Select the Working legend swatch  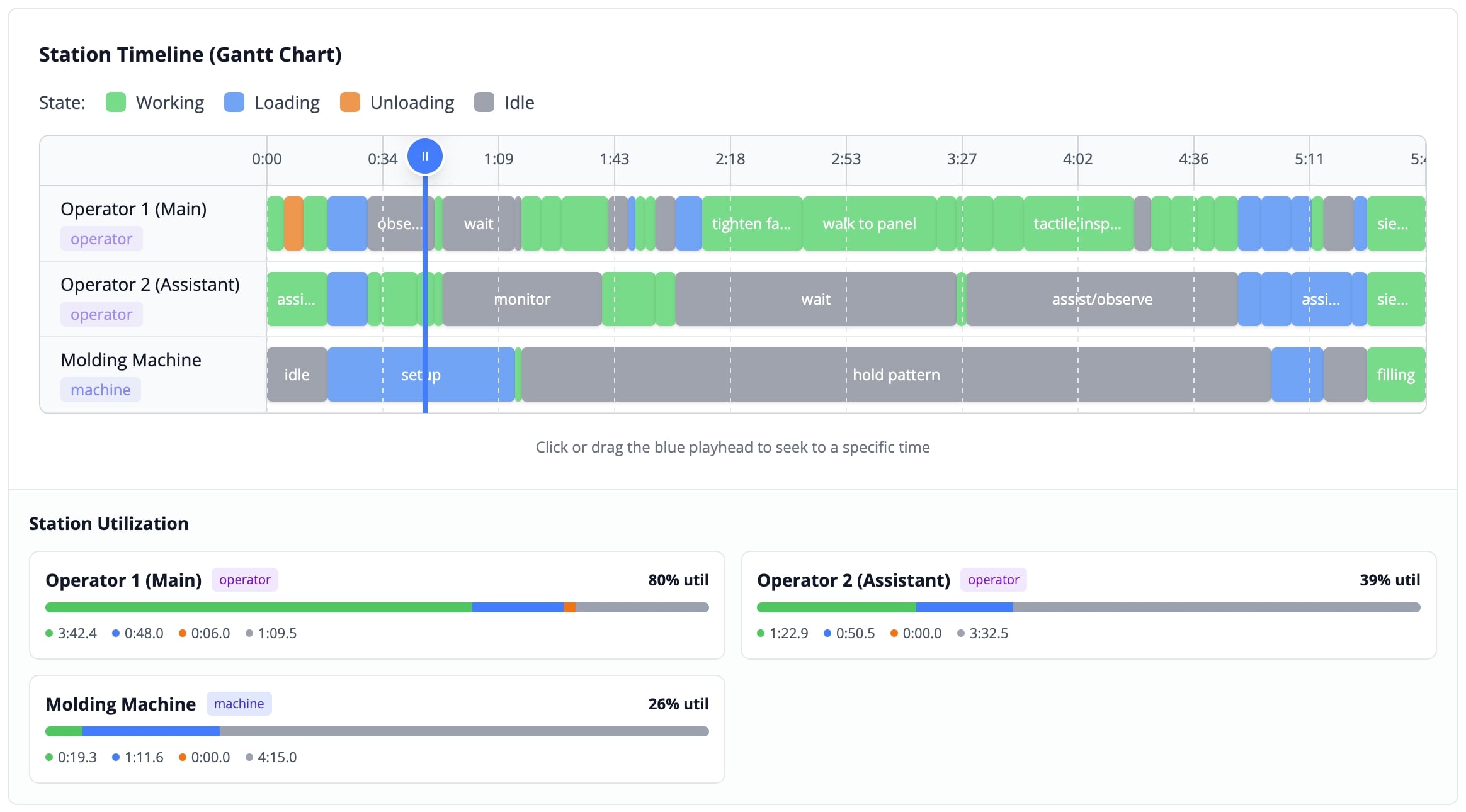[116, 102]
